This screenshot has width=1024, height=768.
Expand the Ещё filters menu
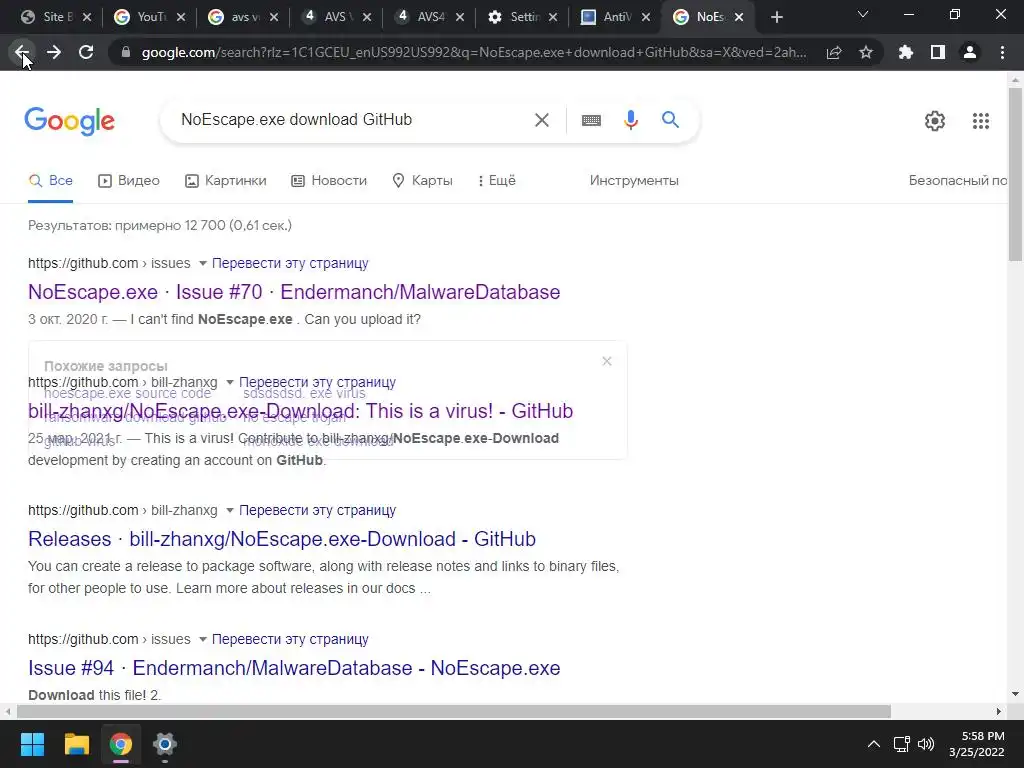(496, 180)
